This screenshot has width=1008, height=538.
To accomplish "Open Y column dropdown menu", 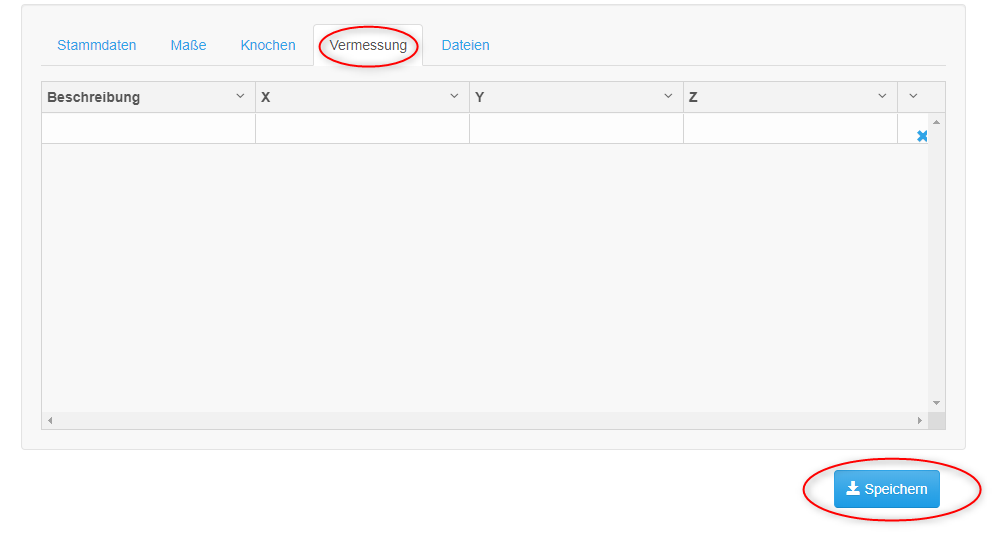I will 669,96.
